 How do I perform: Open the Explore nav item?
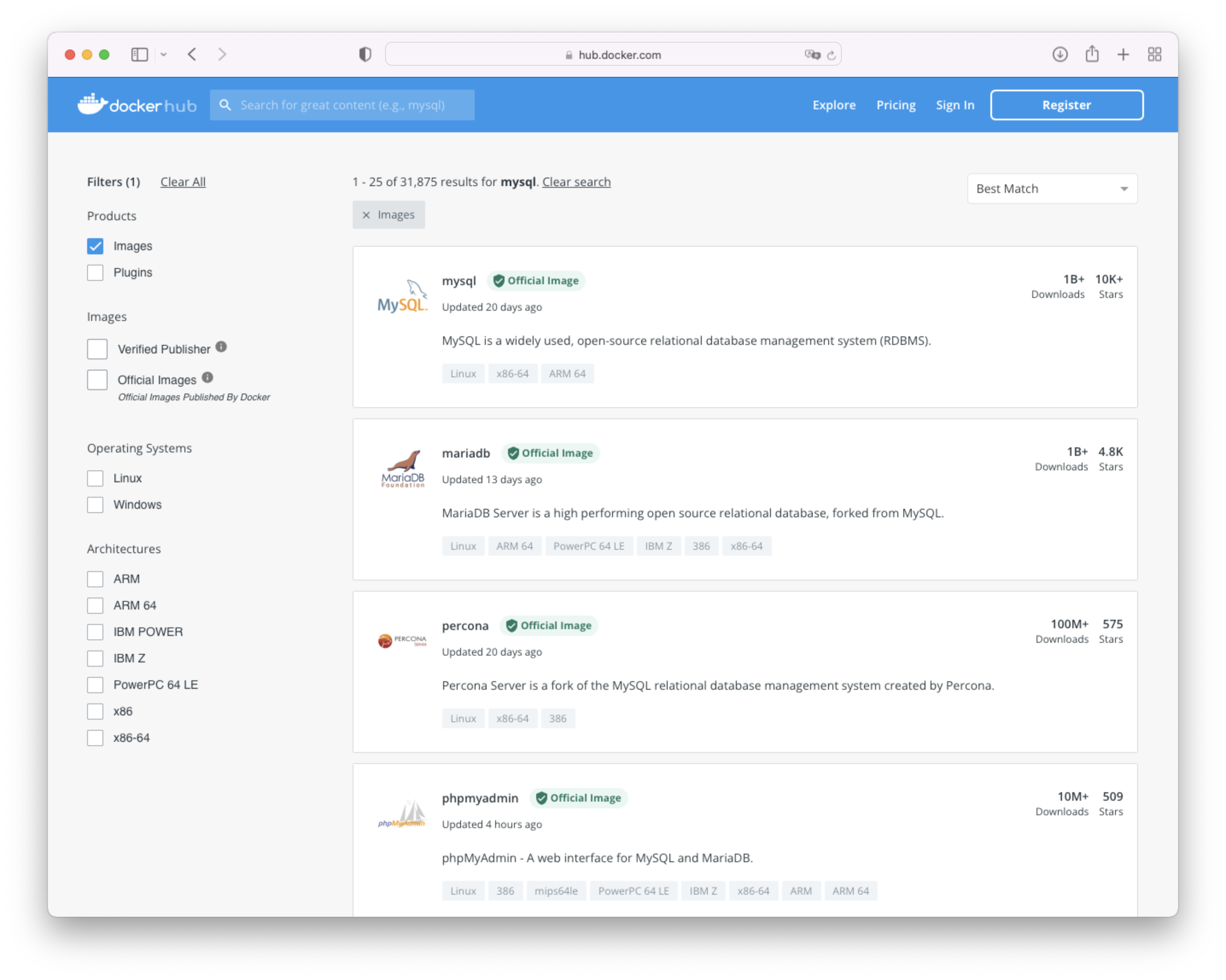point(834,105)
